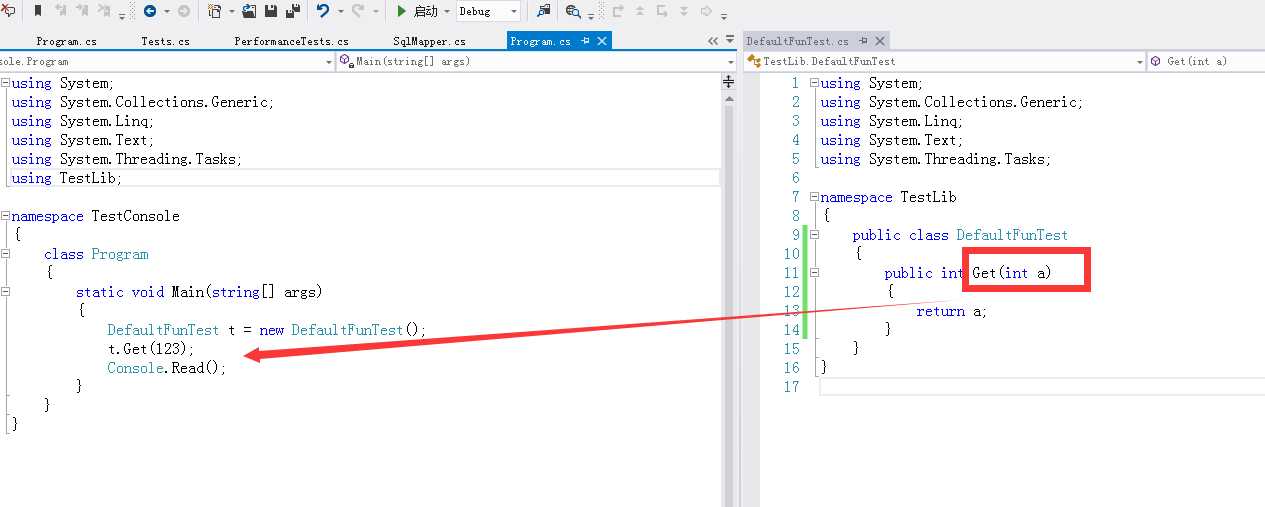Open the undo history dropdown arrow
Viewport: 1265px width, 507px height.
(x=340, y=12)
